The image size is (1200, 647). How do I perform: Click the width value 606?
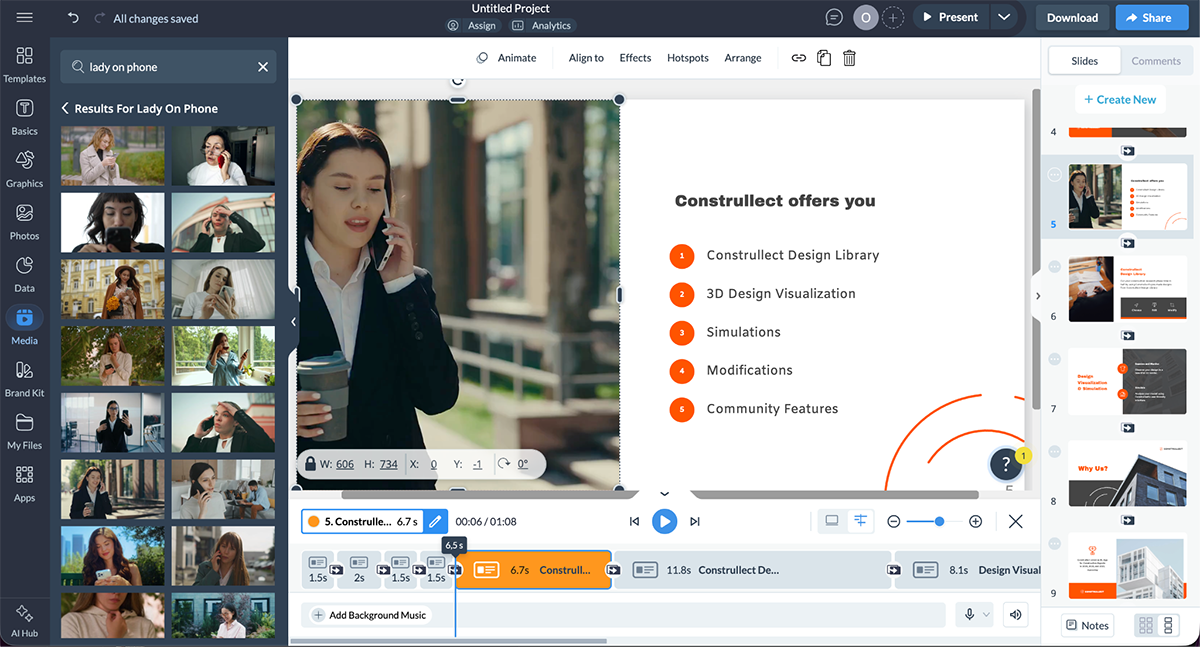click(x=345, y=464)
